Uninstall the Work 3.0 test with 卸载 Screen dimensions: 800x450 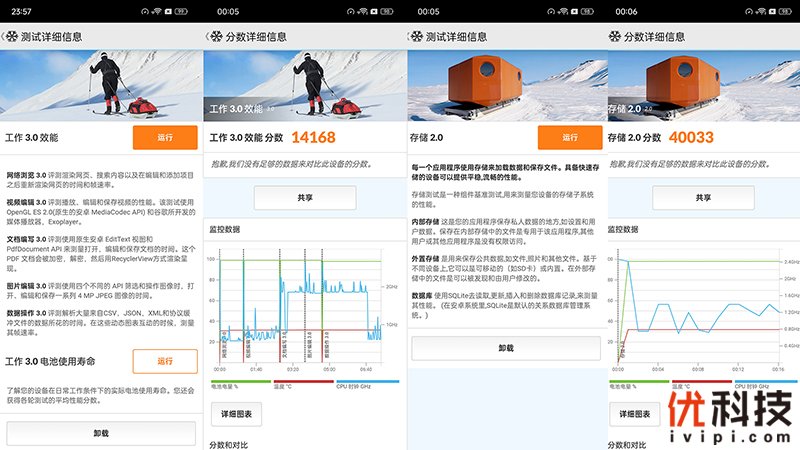pos(101,433)
